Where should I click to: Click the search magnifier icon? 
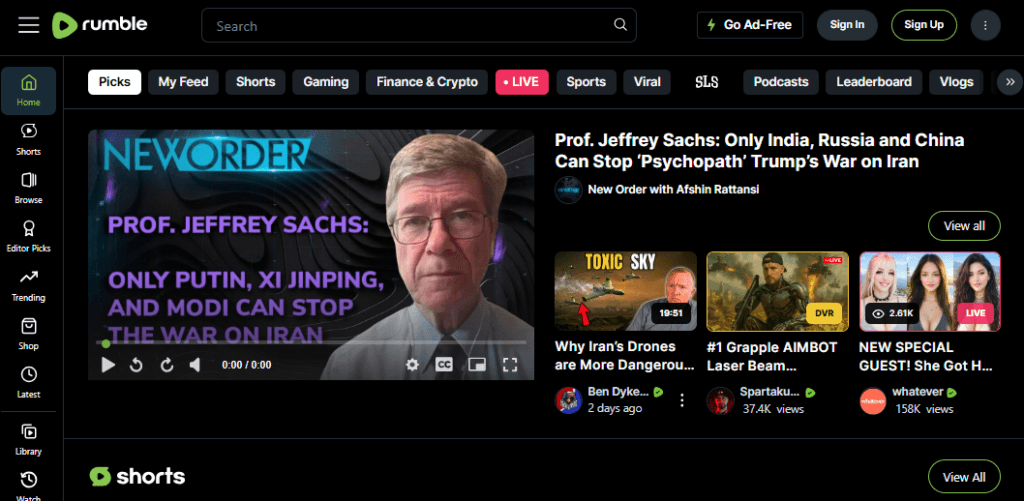[620, 25]
